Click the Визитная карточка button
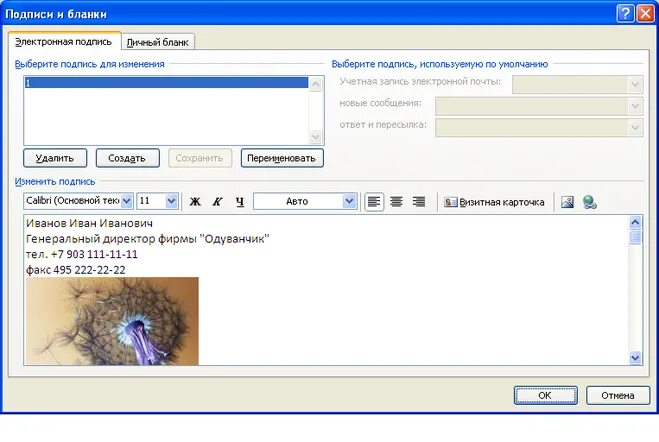Image resolution: width=659 pixels, height=442 pixels. (x=494, y=202)
